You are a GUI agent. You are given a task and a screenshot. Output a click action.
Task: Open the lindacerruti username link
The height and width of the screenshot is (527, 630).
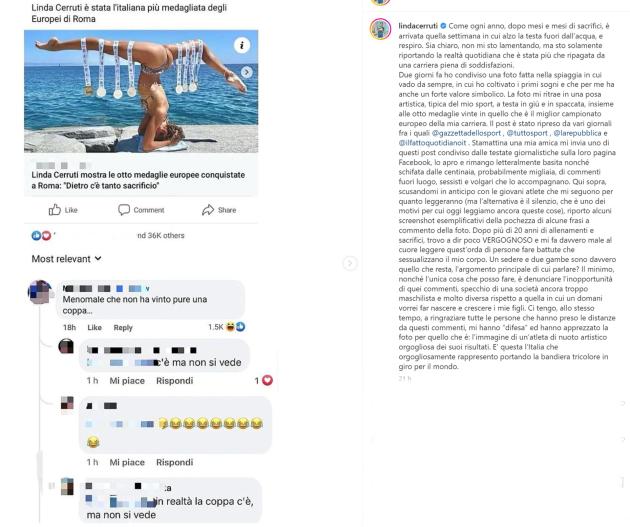pos(418,26)
